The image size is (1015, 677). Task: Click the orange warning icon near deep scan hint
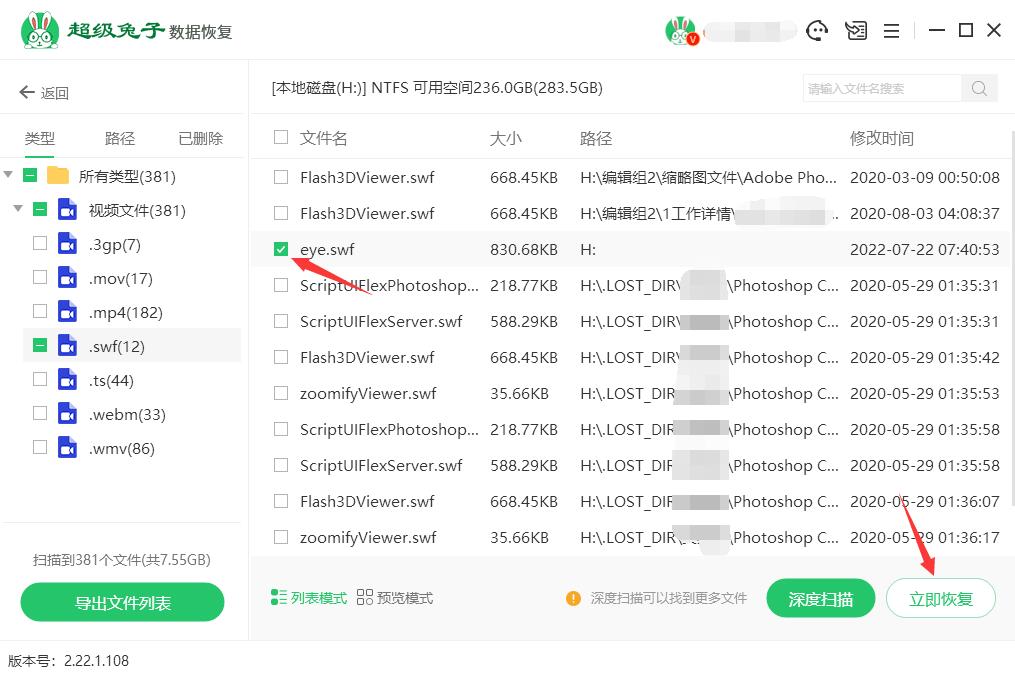tap(573, 597)
